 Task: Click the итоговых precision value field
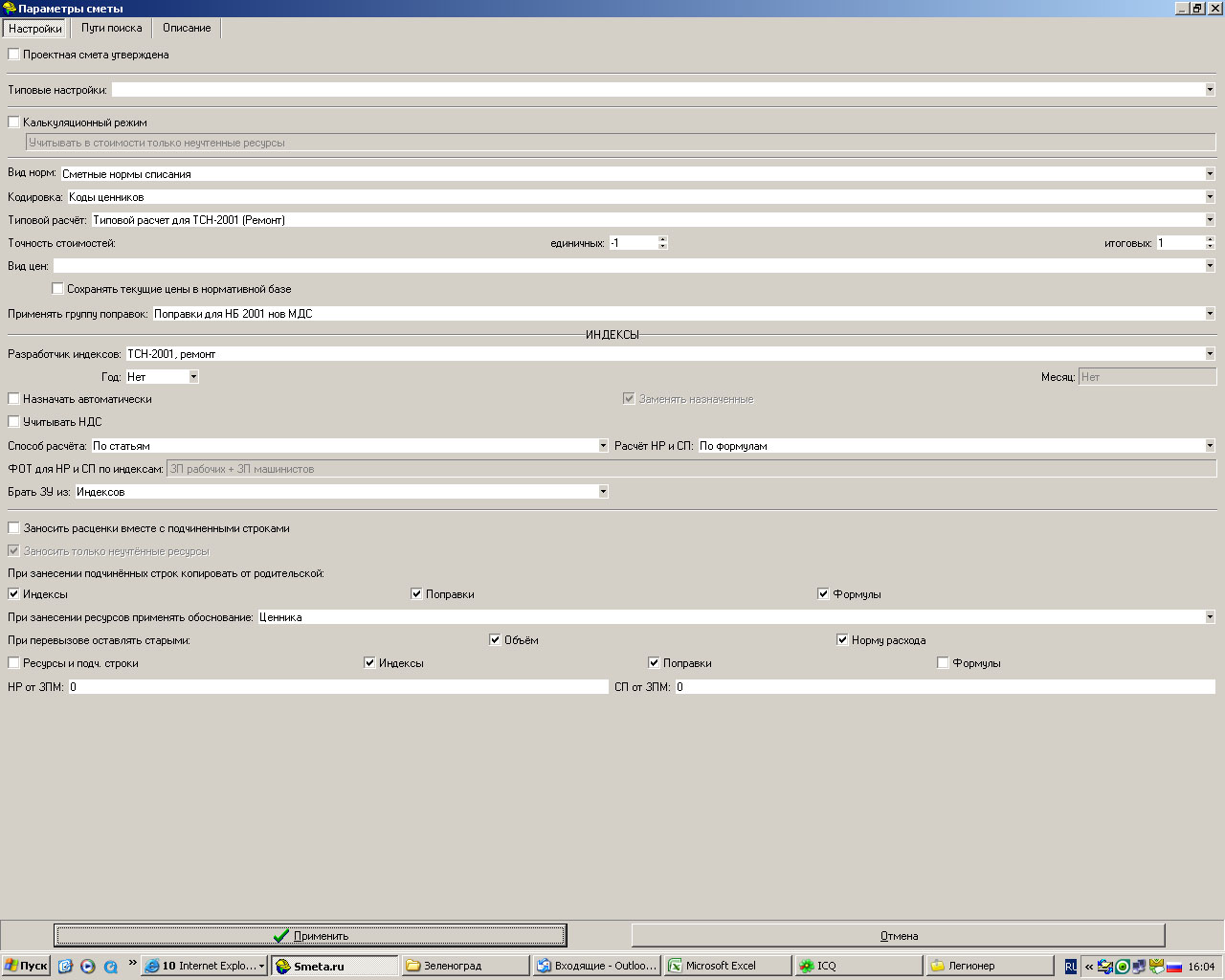coord(1180,243)
